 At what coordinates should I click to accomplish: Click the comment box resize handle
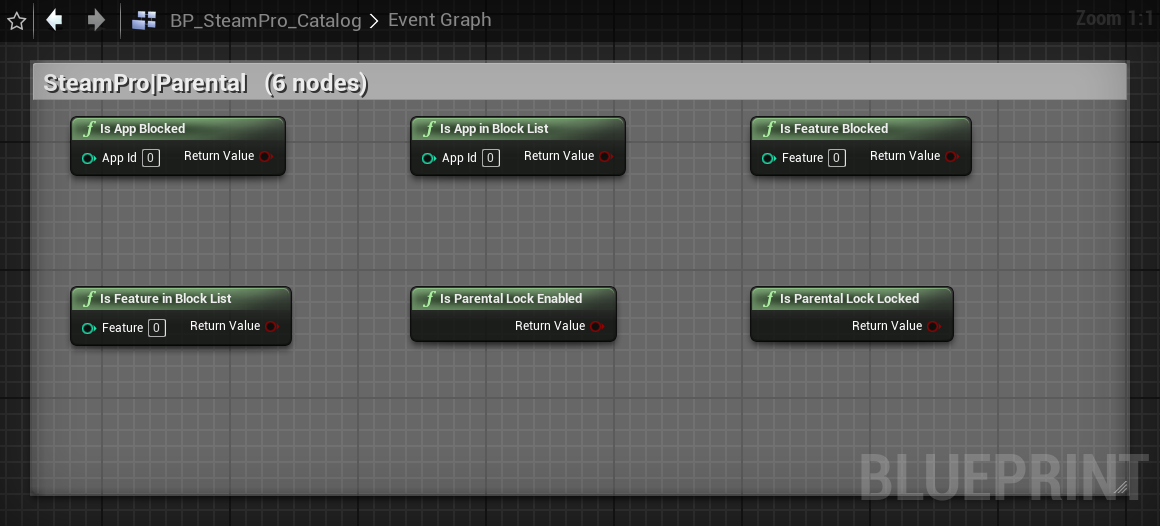point(1119,487)
